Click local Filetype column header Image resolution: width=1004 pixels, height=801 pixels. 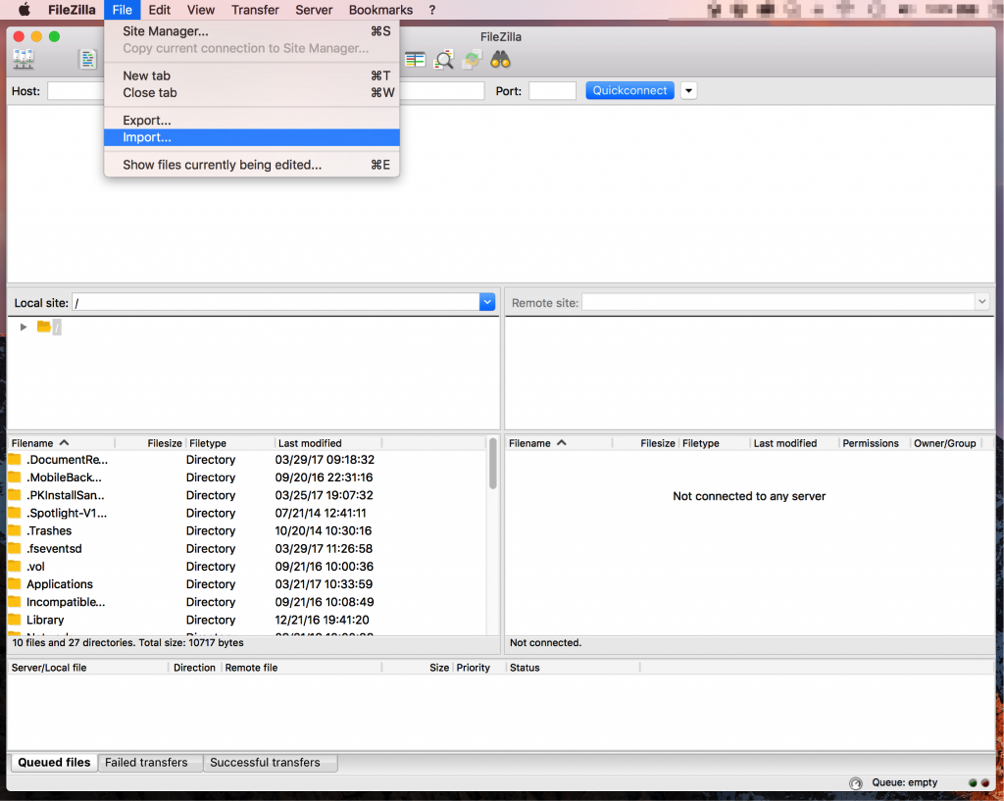click(230, 443)
